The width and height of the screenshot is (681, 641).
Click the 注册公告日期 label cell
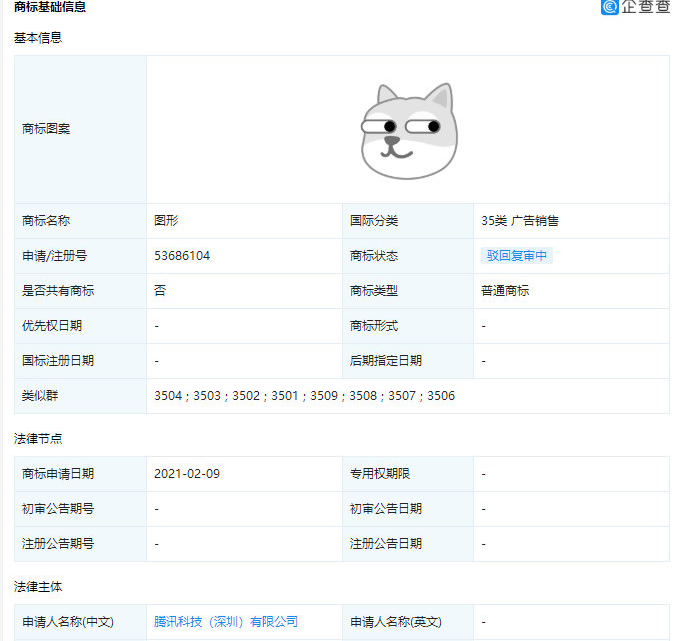[408, 544]
